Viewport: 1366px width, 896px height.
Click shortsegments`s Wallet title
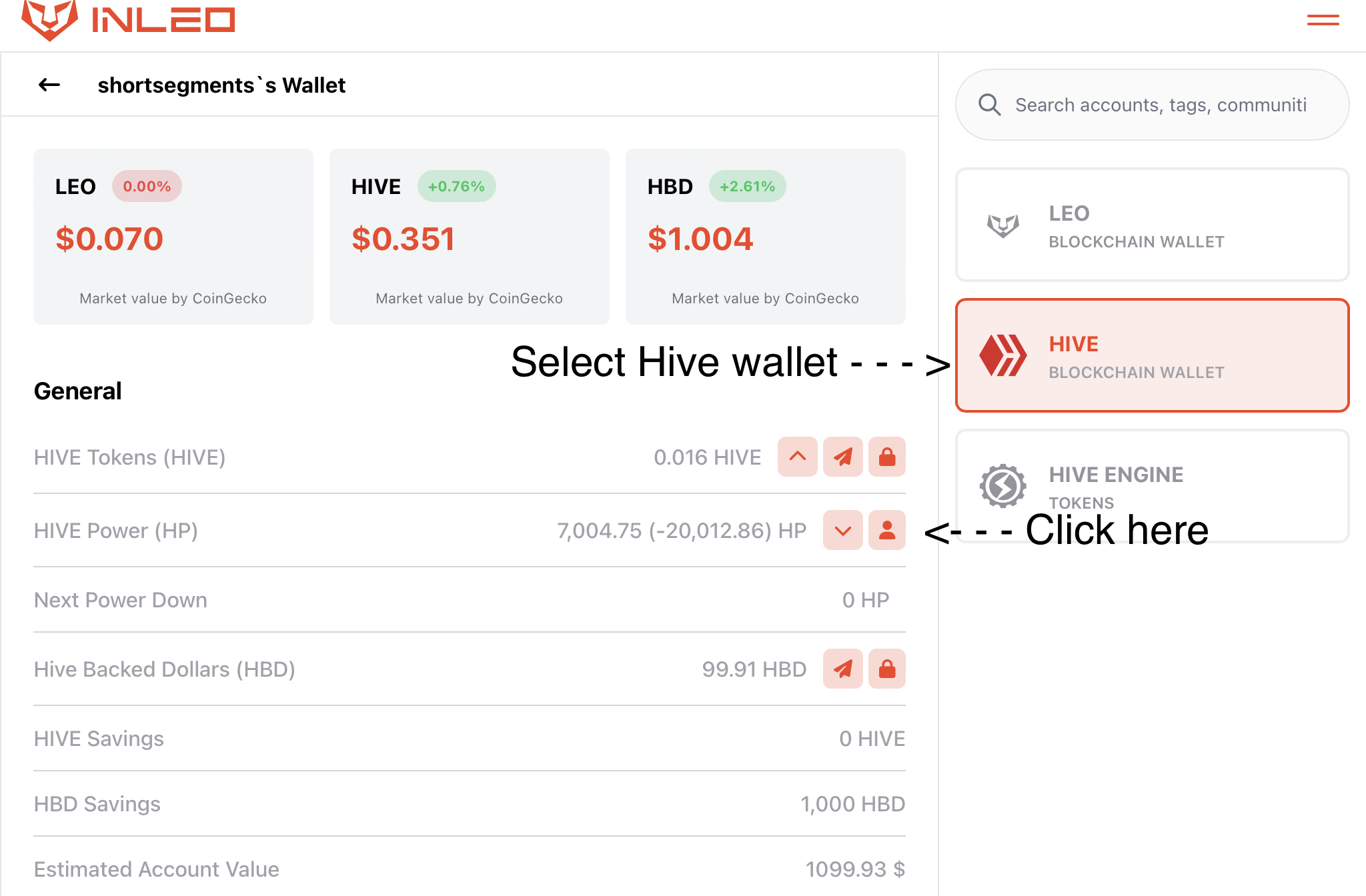click(221, 85)
